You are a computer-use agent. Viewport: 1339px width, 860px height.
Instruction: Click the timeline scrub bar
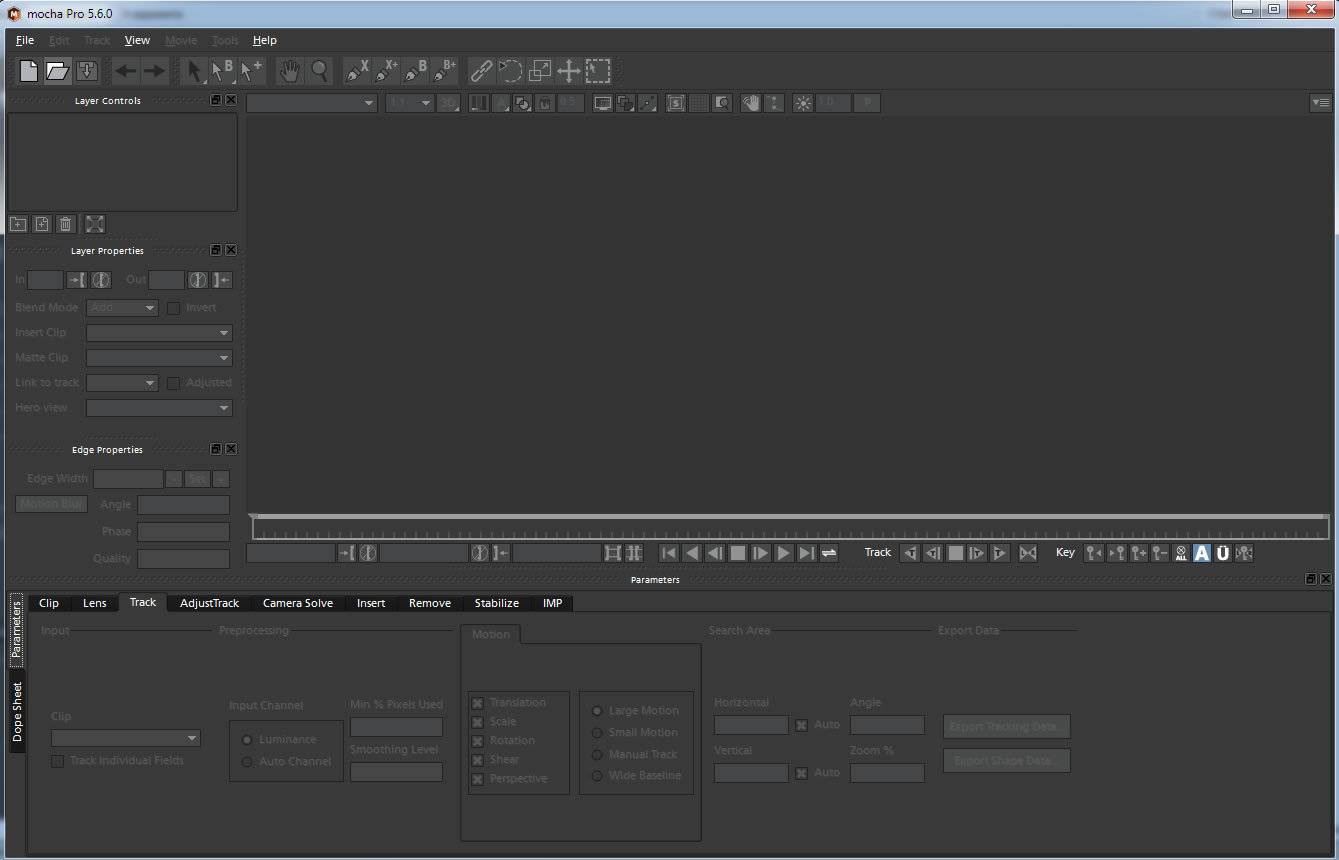click(790, 527)
